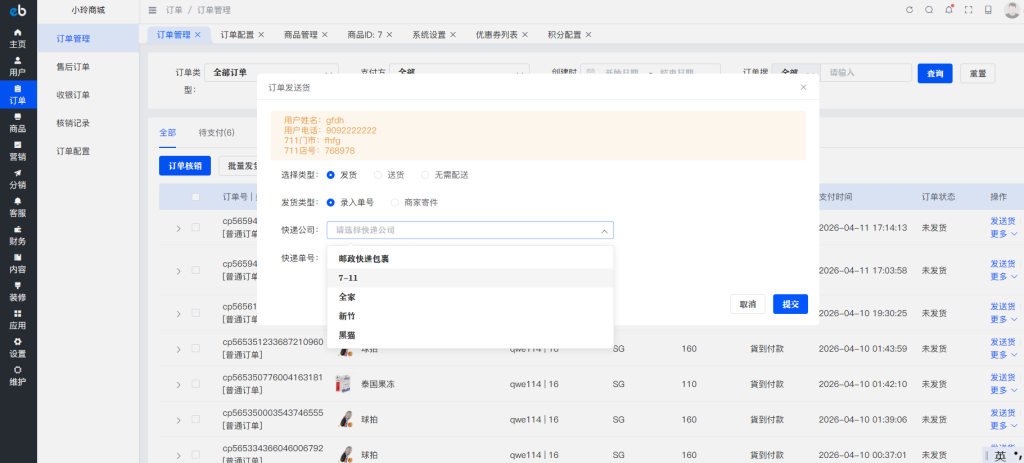The height and width of the screenshot is (463, 1024).
Task: Open 更多 menu for the 17:14:13 order
Action: (x=1004, y=234)
